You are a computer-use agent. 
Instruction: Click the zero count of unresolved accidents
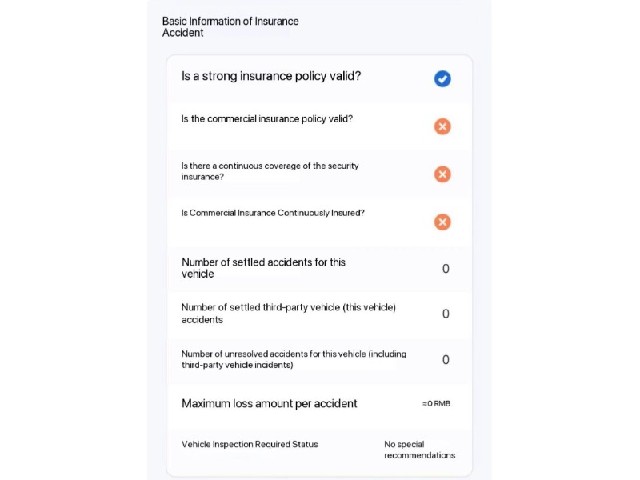(446, 359)
